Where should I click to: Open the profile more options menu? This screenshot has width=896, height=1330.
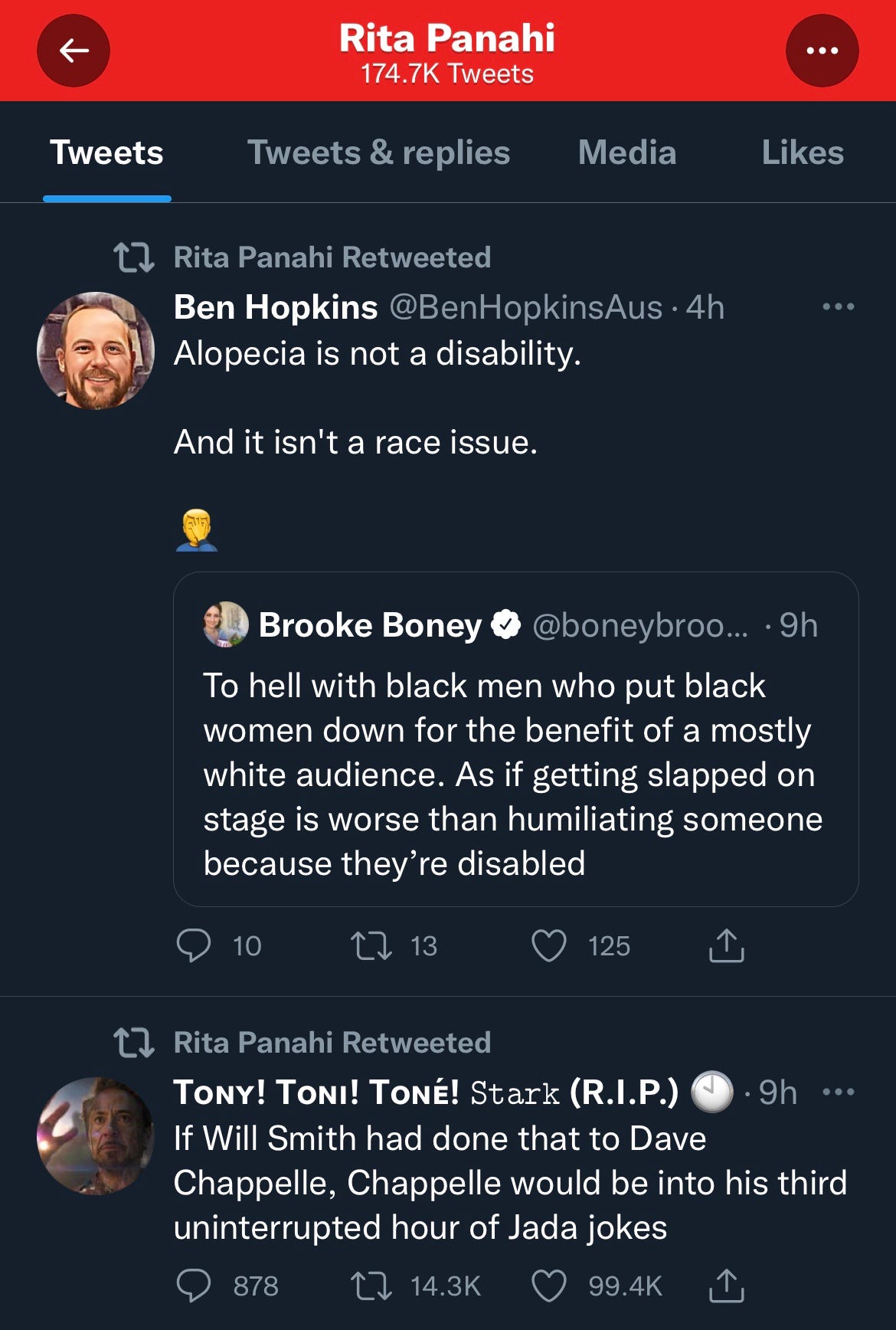[x=822, y=51]
